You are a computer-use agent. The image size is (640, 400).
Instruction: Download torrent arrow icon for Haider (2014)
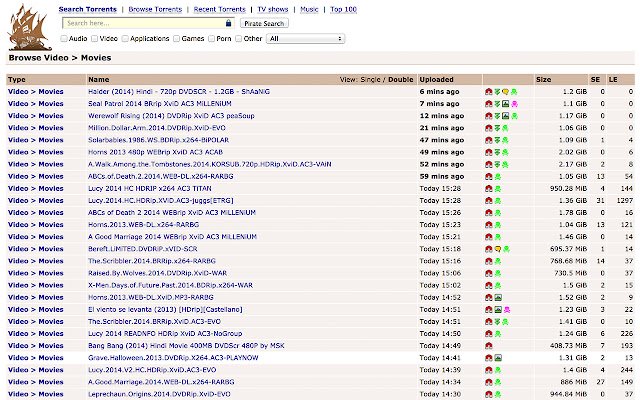pyautogui.click(x=497, y=92)
